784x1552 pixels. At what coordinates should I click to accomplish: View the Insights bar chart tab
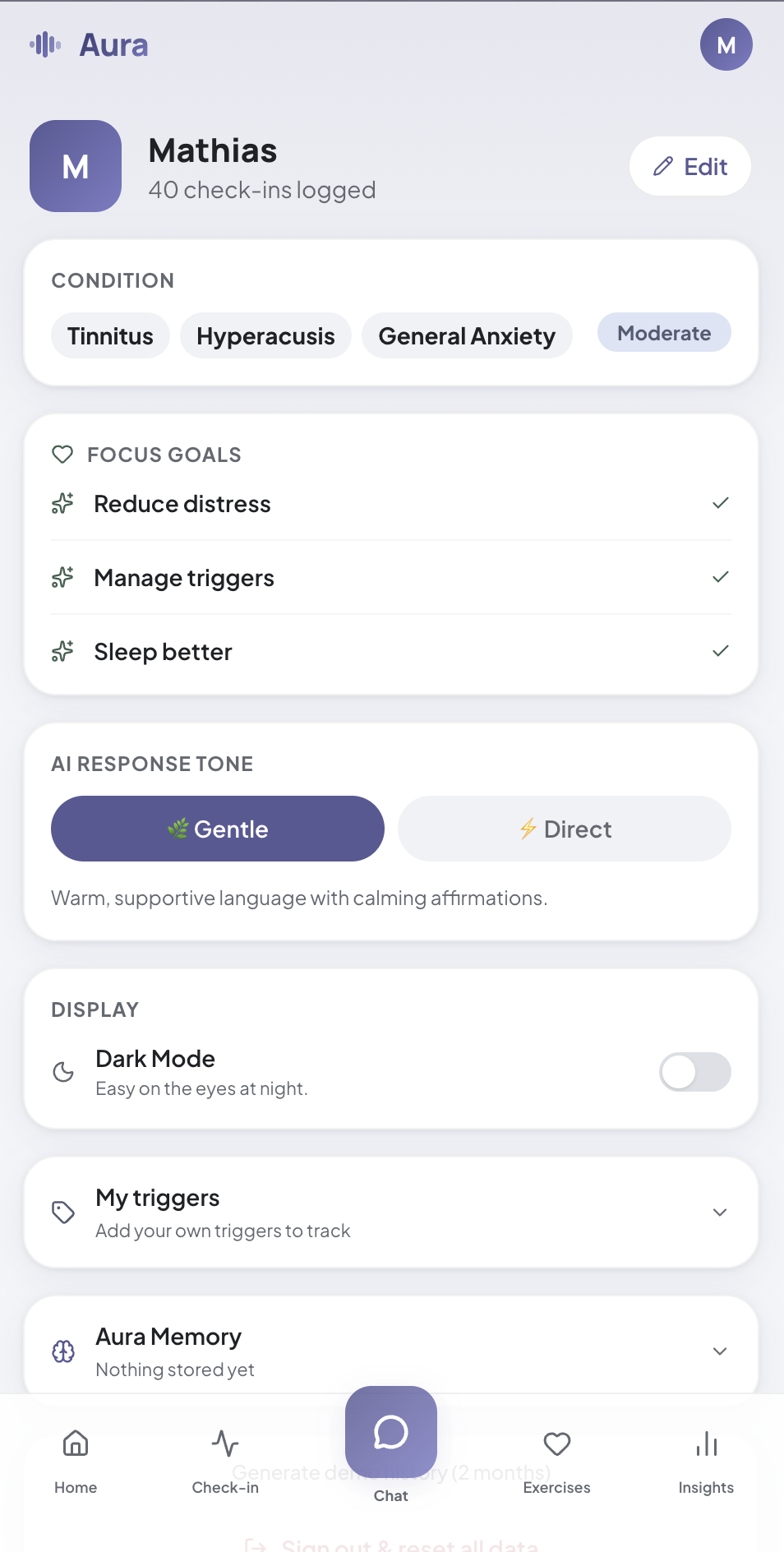point(706,1443)
